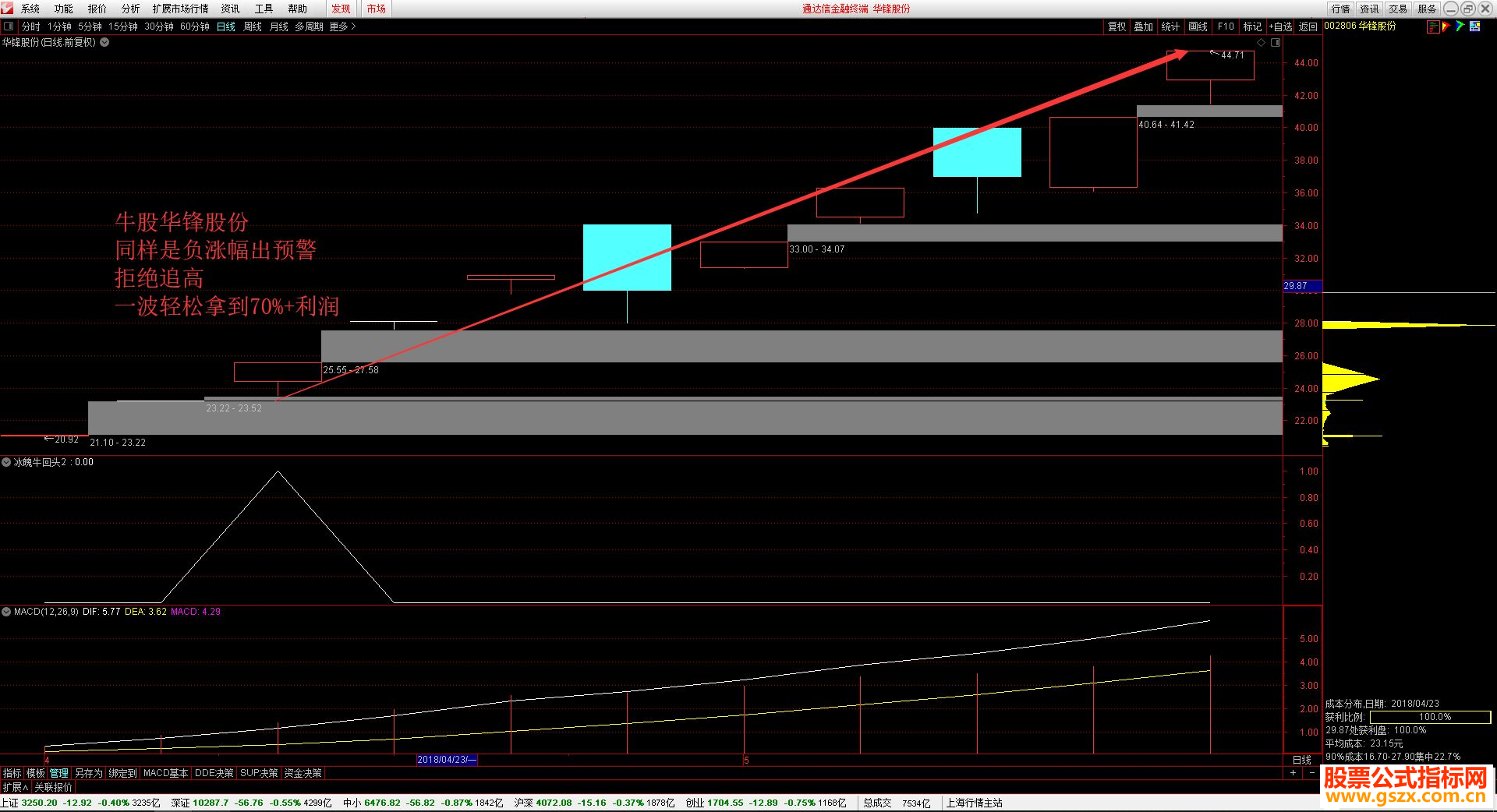Select the SUP决策 template
This screenshot has height=812, width=1497.
coord(259,773)
